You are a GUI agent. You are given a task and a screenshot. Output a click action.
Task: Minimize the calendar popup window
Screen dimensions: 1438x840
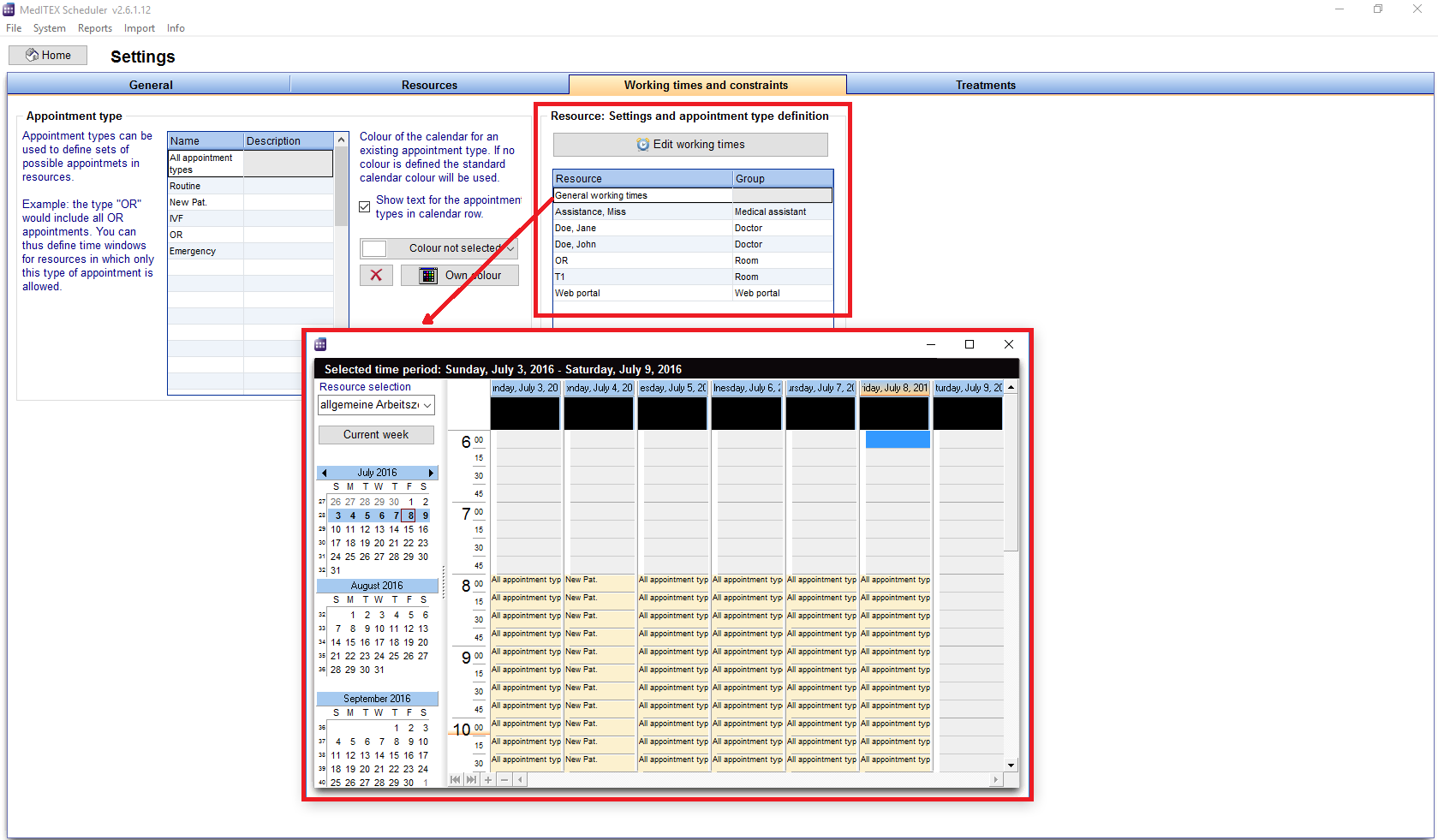pyautogui.click(x=931, y=344)
